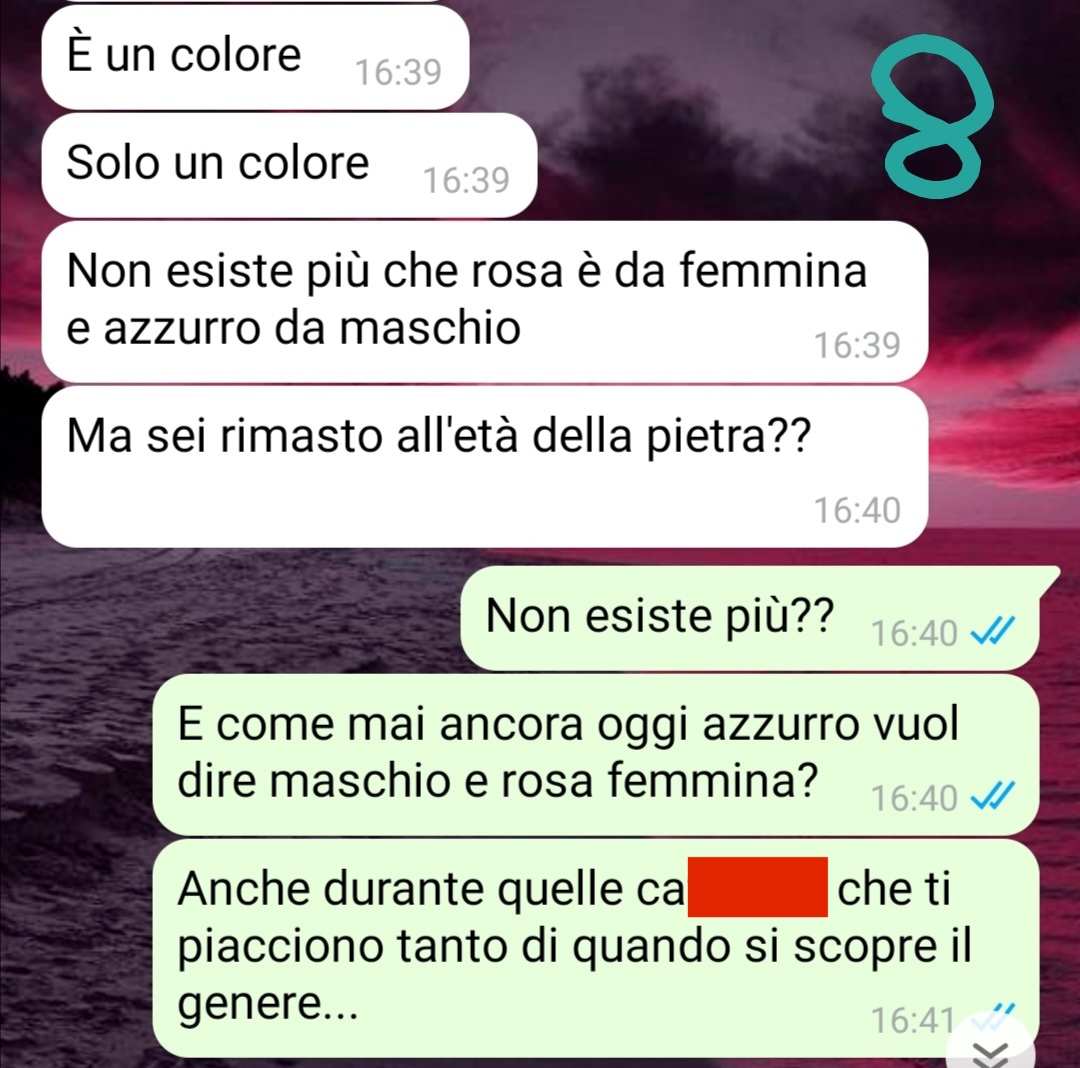Select the "È un colore" message bubble
This screenshot has height=1068, width=1080.
coord(255,57)
